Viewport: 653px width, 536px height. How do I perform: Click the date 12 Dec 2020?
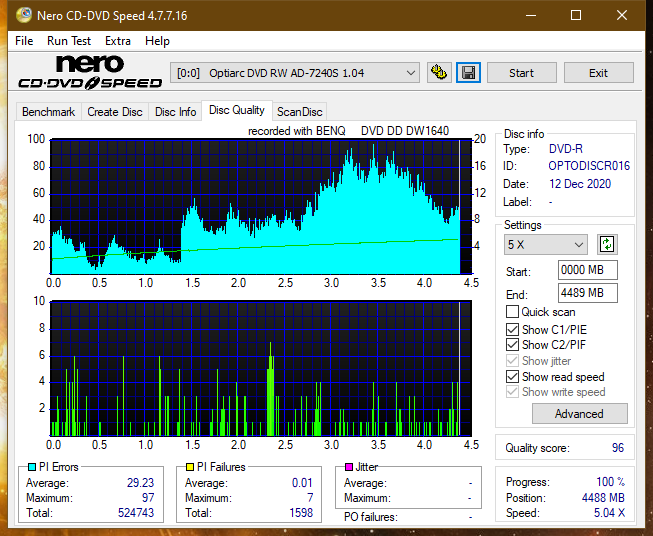580,184
